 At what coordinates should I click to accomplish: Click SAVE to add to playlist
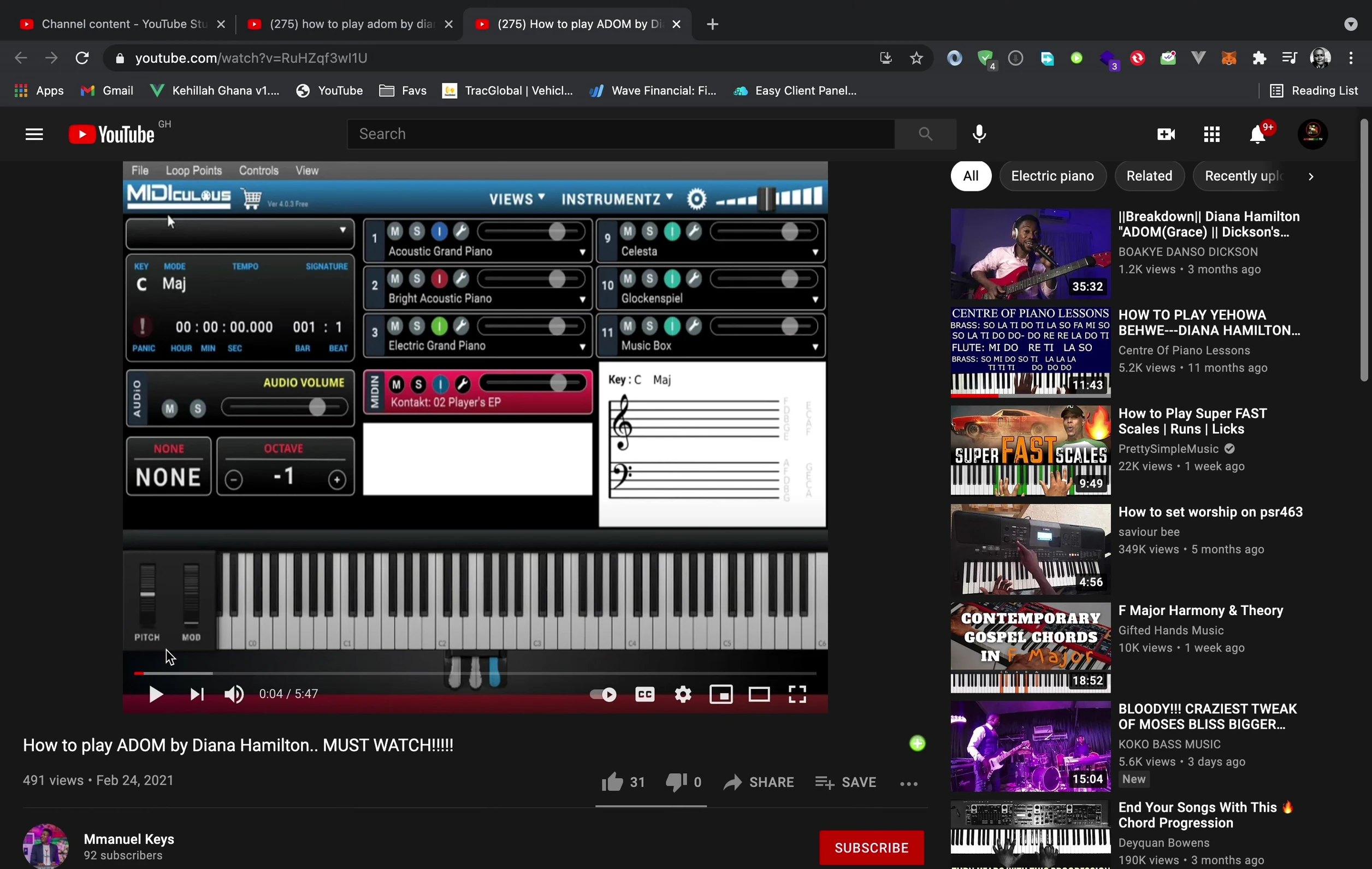(845, 782)
